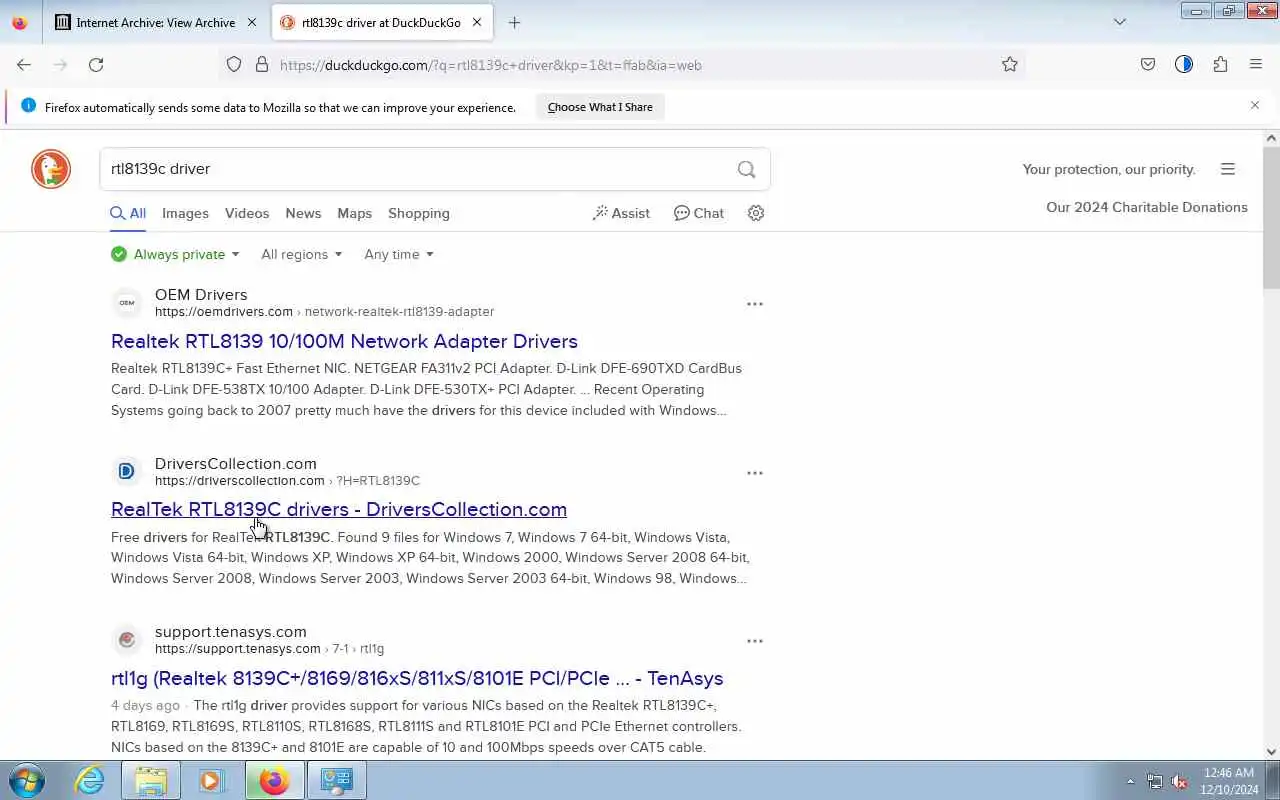Open the Save to Pocket icon
The height and width of the screenshot is (800, 1280).
(1148, 65)
